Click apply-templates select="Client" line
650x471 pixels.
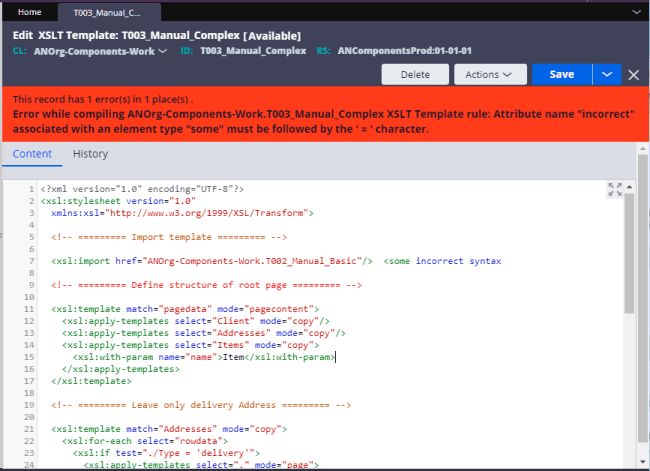[196, 321]
